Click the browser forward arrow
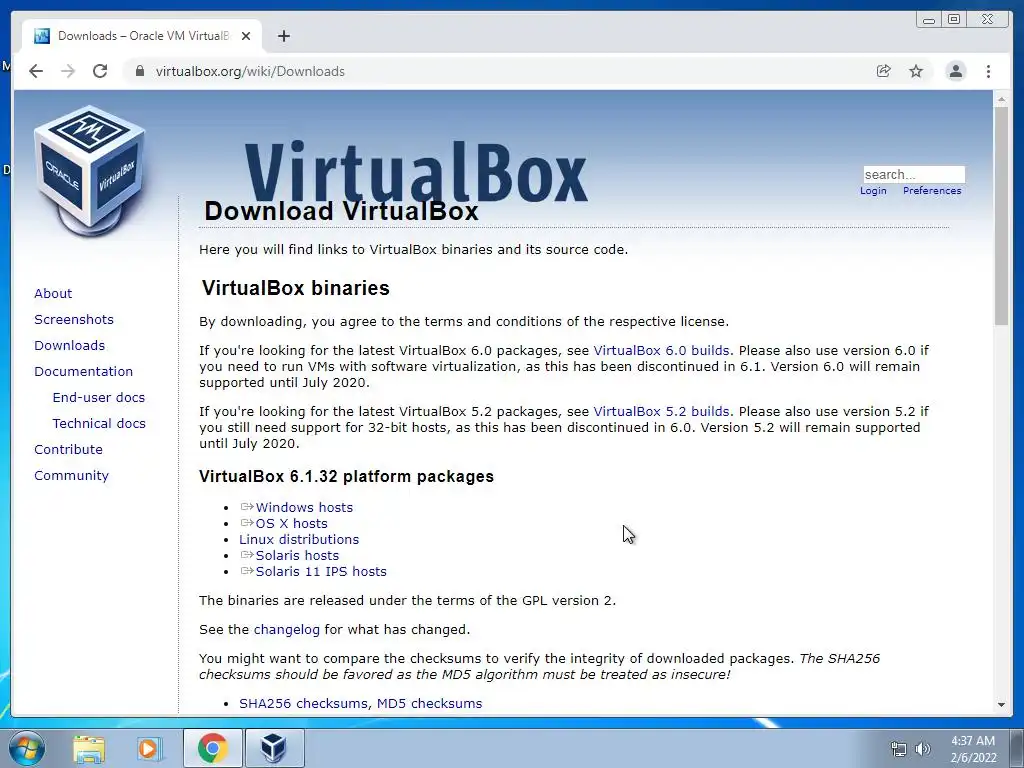Viewport: 1024px width, 768px height. [68, 71]
